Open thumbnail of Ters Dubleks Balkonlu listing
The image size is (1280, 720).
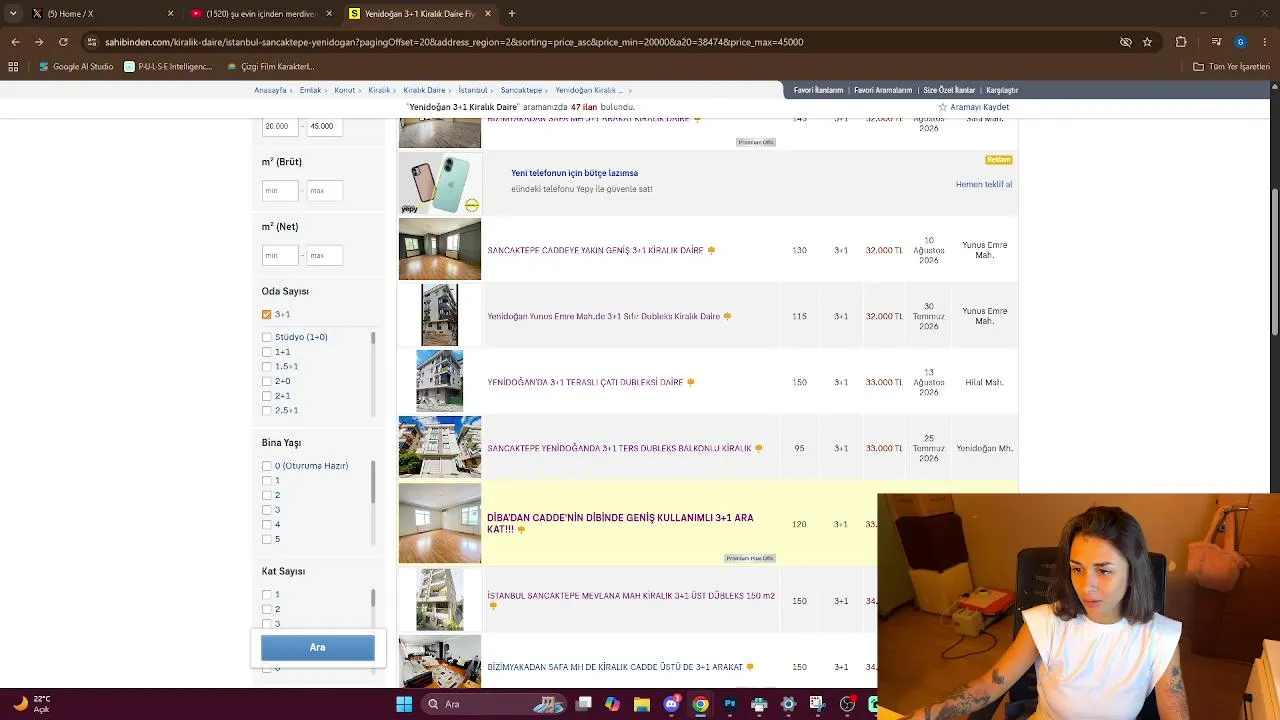point(440,447)
